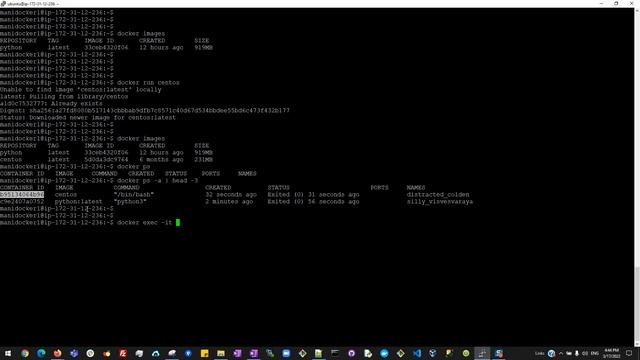The width and height of the screenshot is (640, 360).
Task: Click the Links toolbar label on the taskbar
Action: coord(540,353)
